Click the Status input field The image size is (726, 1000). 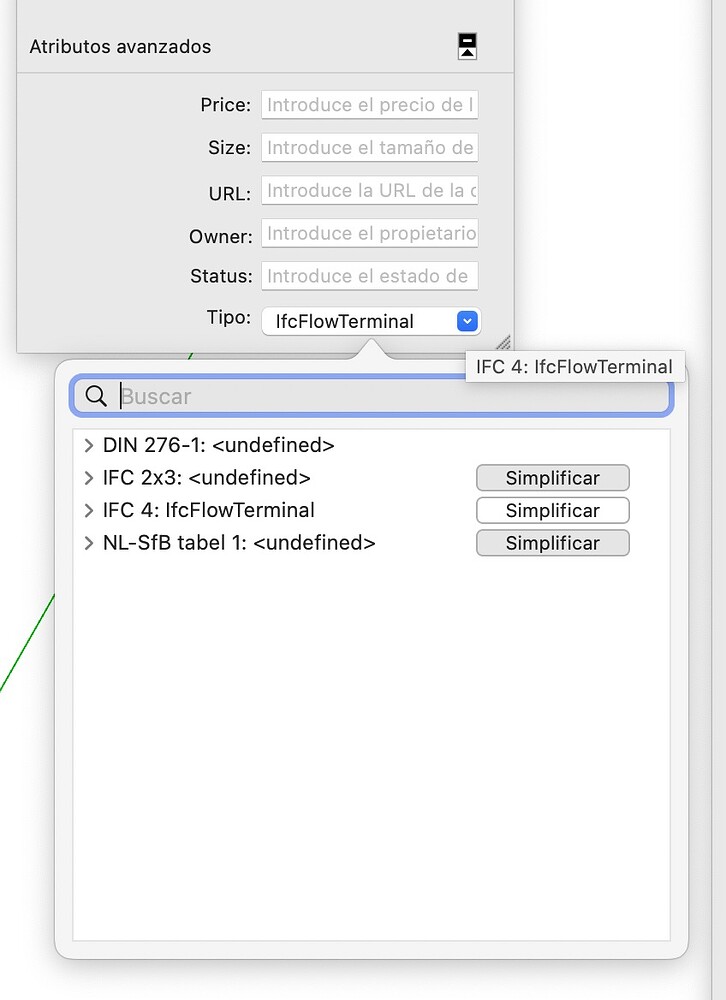click(x=369, y=276)
